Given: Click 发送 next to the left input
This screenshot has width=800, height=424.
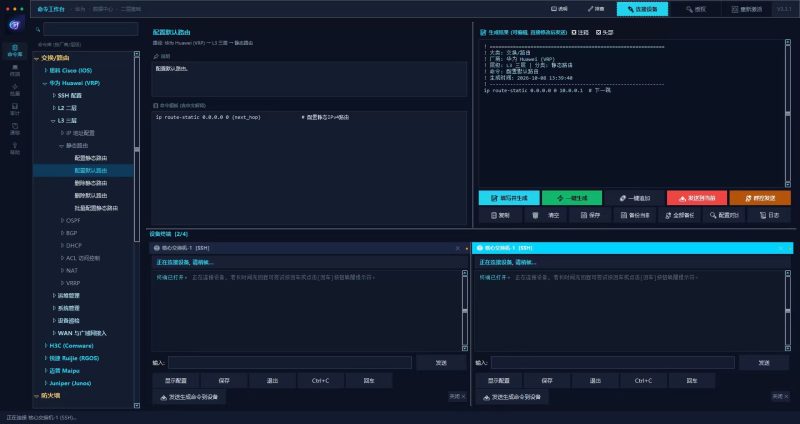Looking at the screenshot, I should [x=441, y=363].
